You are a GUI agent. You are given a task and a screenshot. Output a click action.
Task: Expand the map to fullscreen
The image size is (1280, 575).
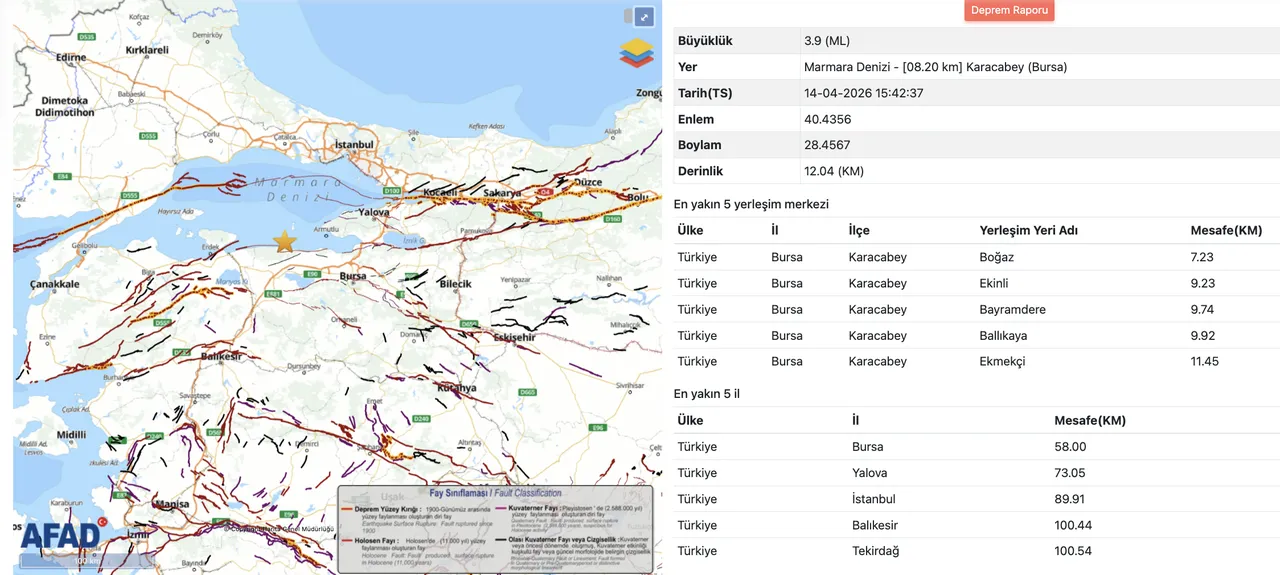(645, 17)
